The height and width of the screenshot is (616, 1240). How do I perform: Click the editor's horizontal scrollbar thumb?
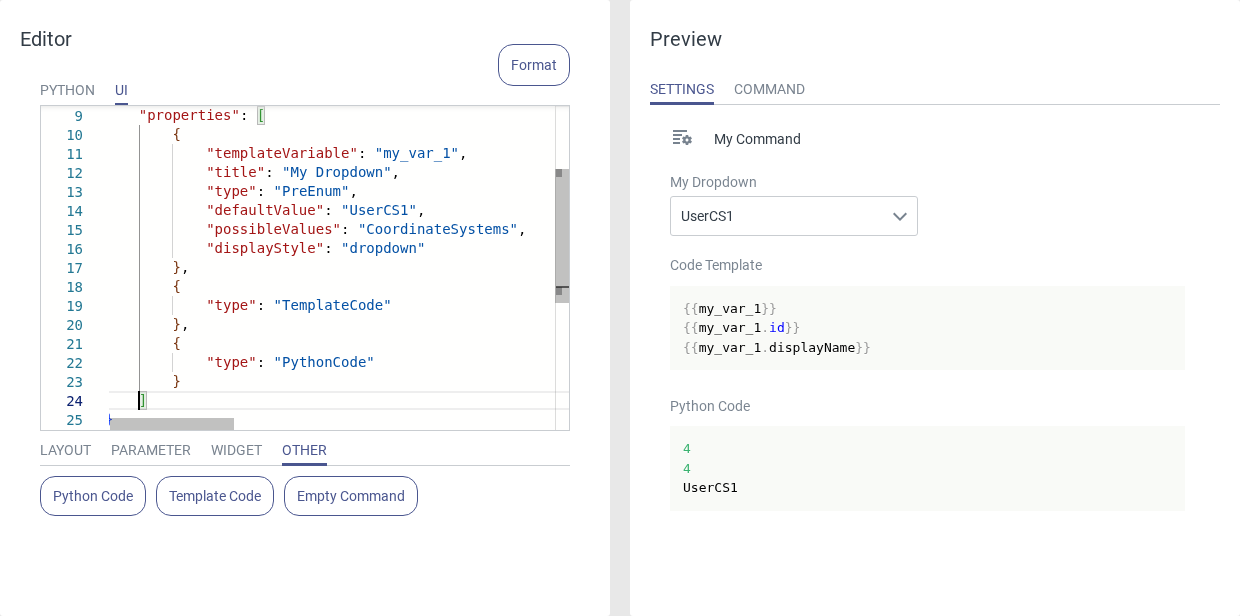coord(172,424)
